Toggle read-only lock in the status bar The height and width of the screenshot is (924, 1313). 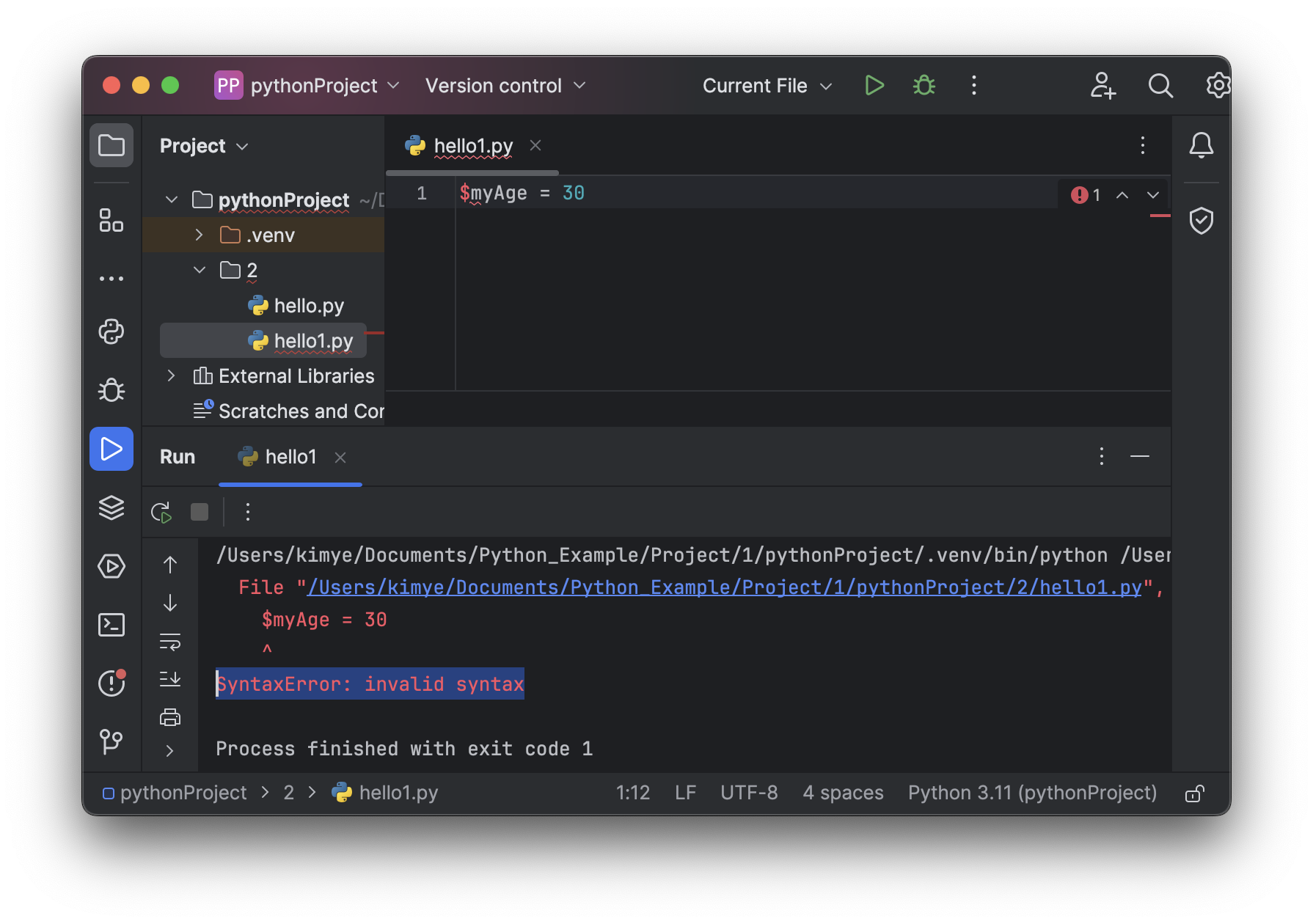pyautogui.click(x=1194, y=793)
